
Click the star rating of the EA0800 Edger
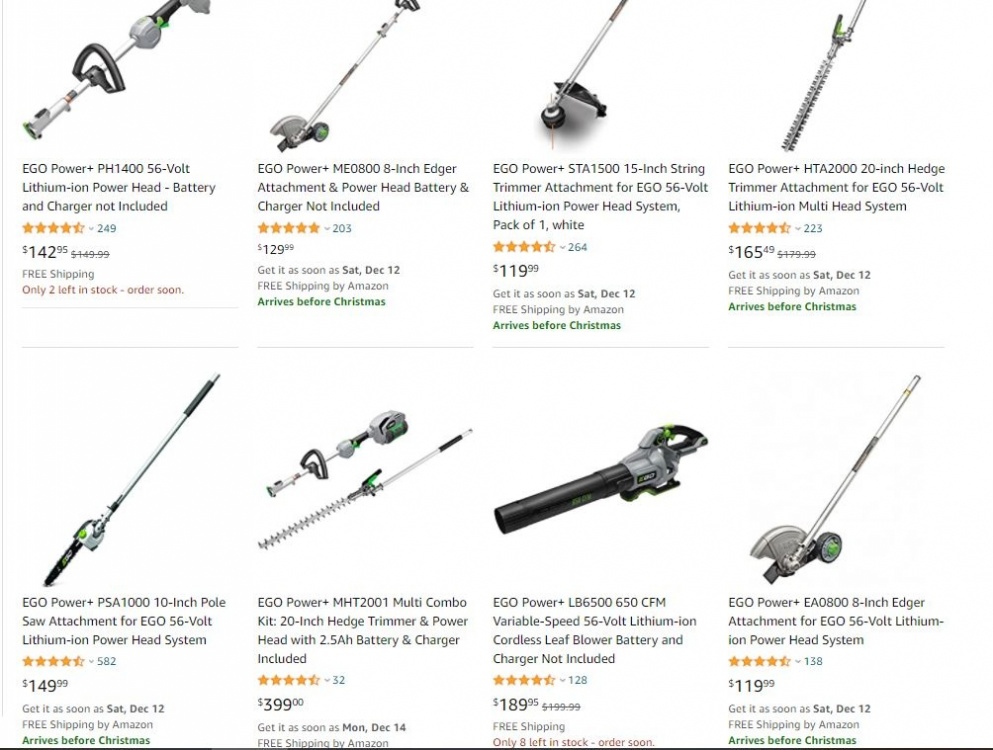click(x=759, y=661)
